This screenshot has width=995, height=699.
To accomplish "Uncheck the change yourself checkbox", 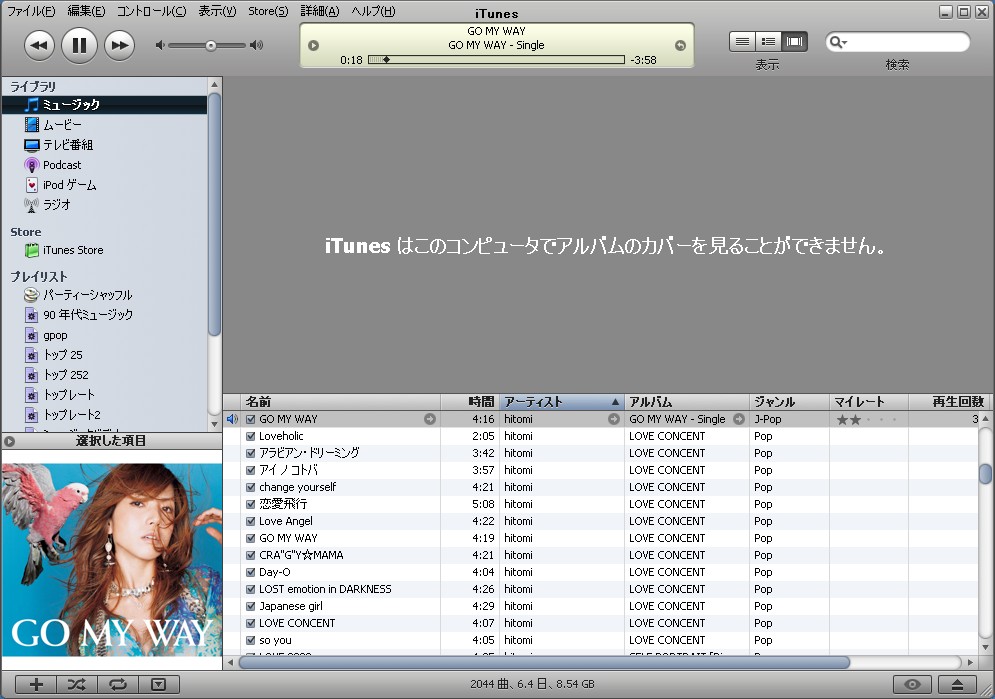I will tap(251, 487).
